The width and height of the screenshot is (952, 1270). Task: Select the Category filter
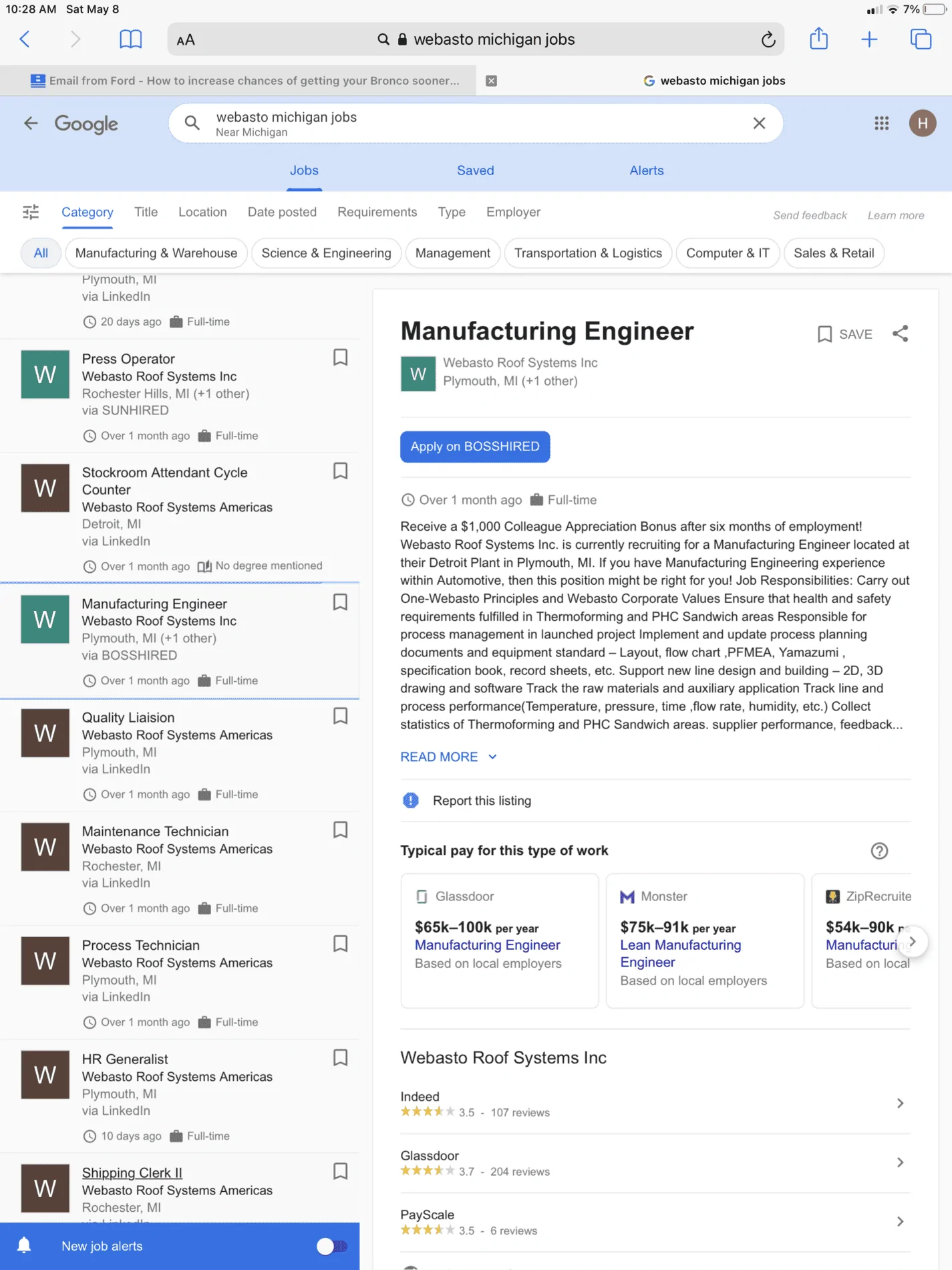(x=88, y=212)
